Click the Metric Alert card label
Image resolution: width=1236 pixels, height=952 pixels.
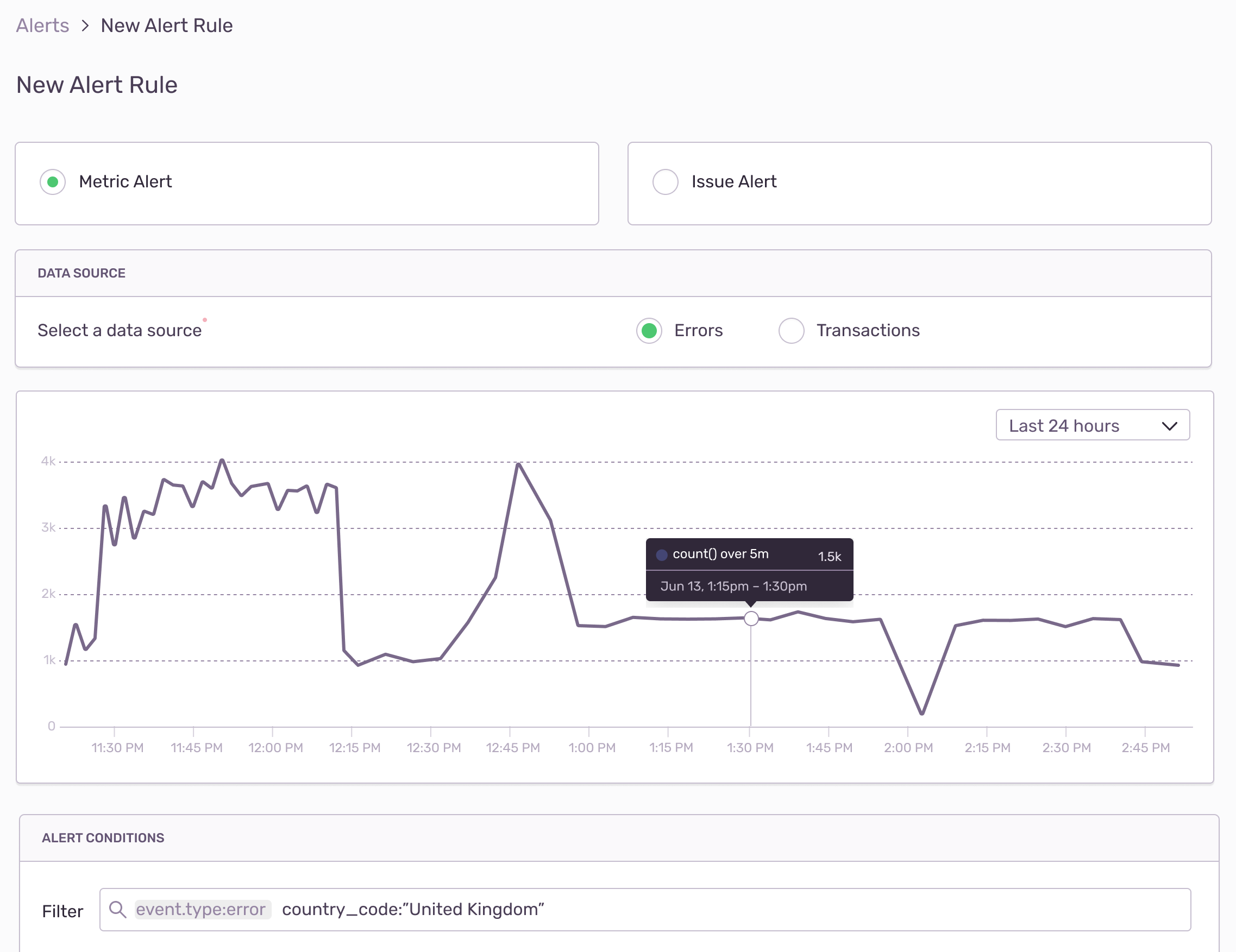click(x=125, y=181)
